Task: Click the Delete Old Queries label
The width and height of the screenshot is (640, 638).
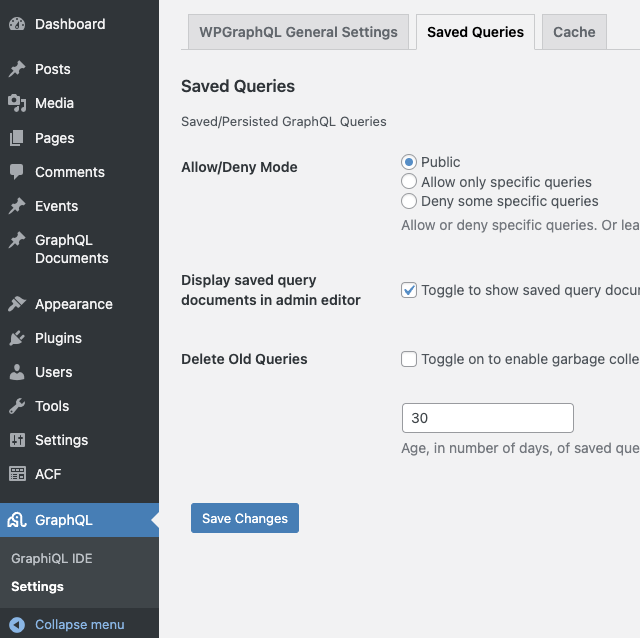Action: [x=244, y=359]
